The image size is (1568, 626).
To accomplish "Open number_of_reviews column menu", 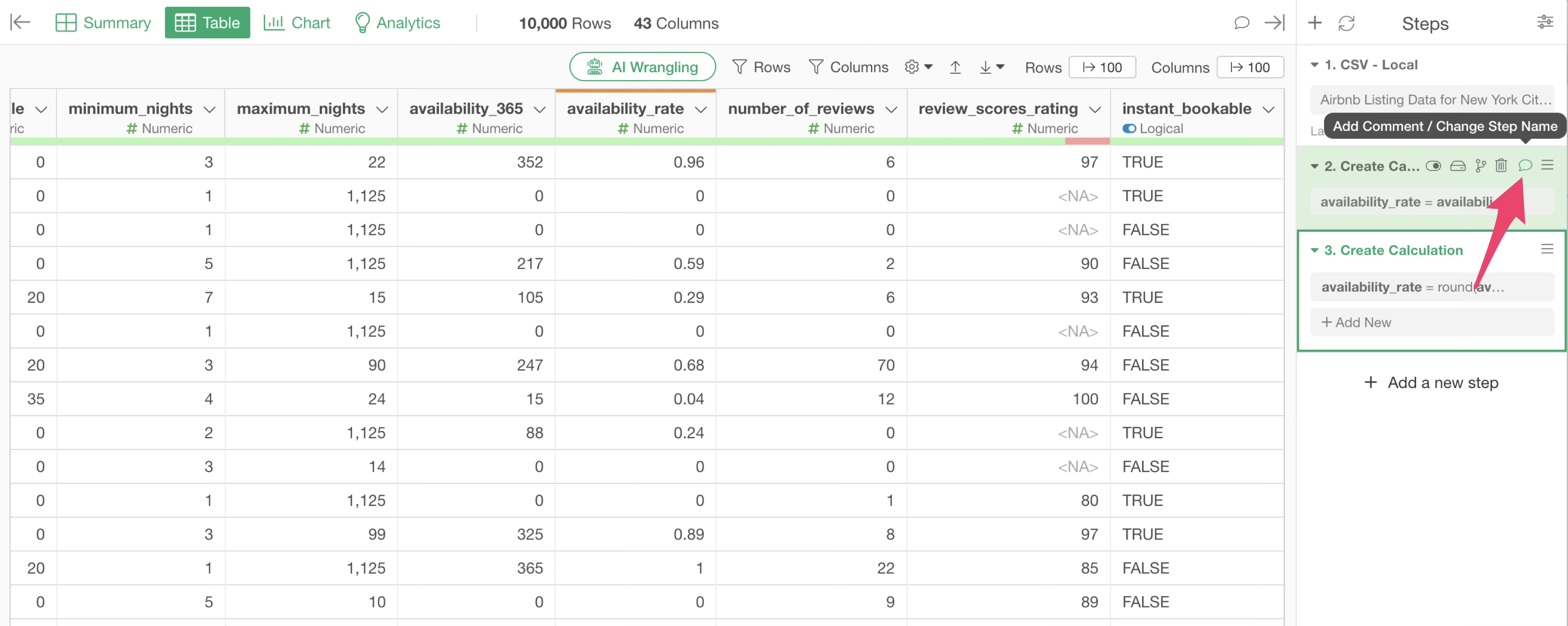I will tap(891, 109).
